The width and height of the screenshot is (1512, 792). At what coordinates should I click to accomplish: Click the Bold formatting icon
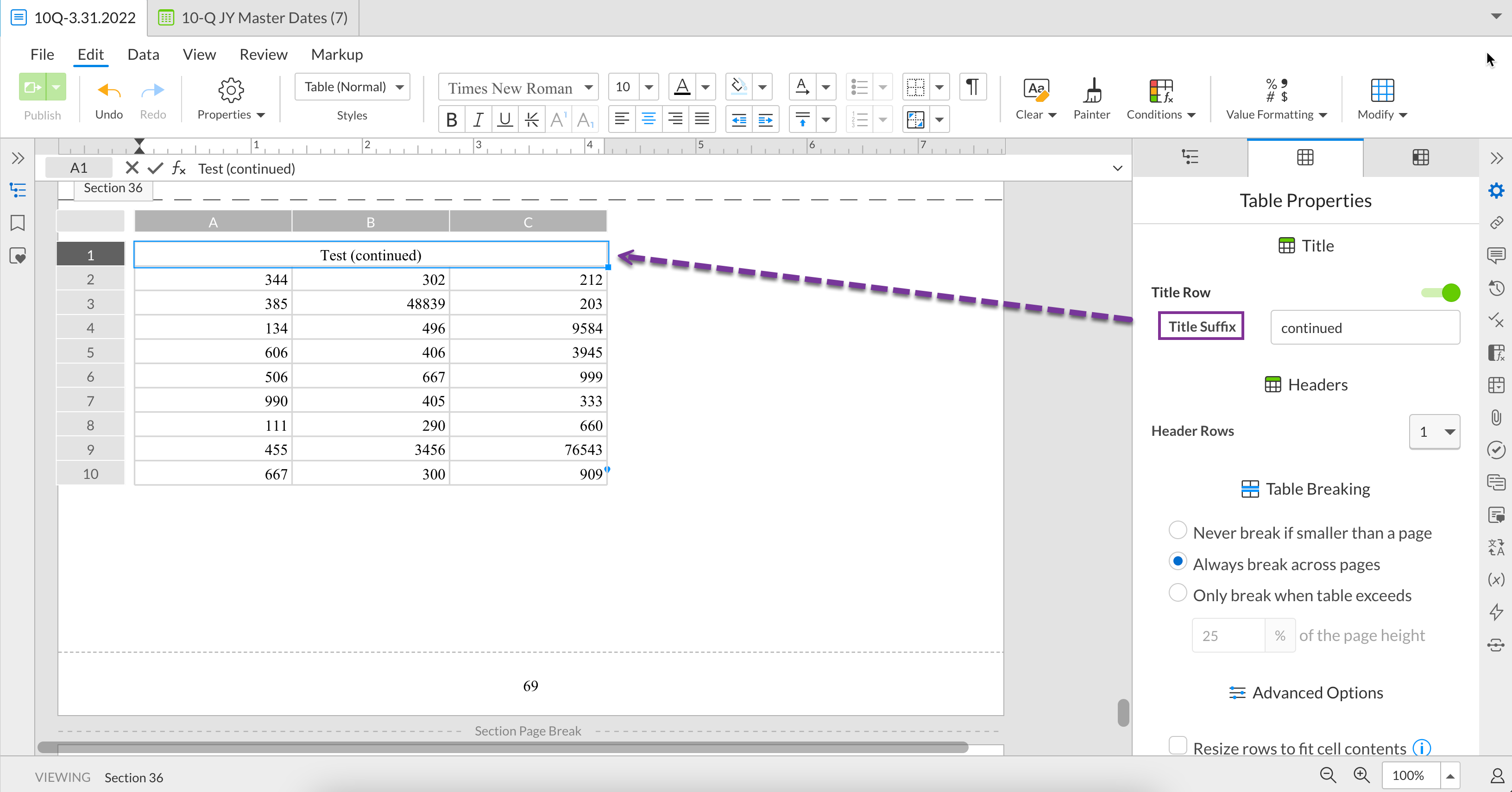click(x=451, y=119)
